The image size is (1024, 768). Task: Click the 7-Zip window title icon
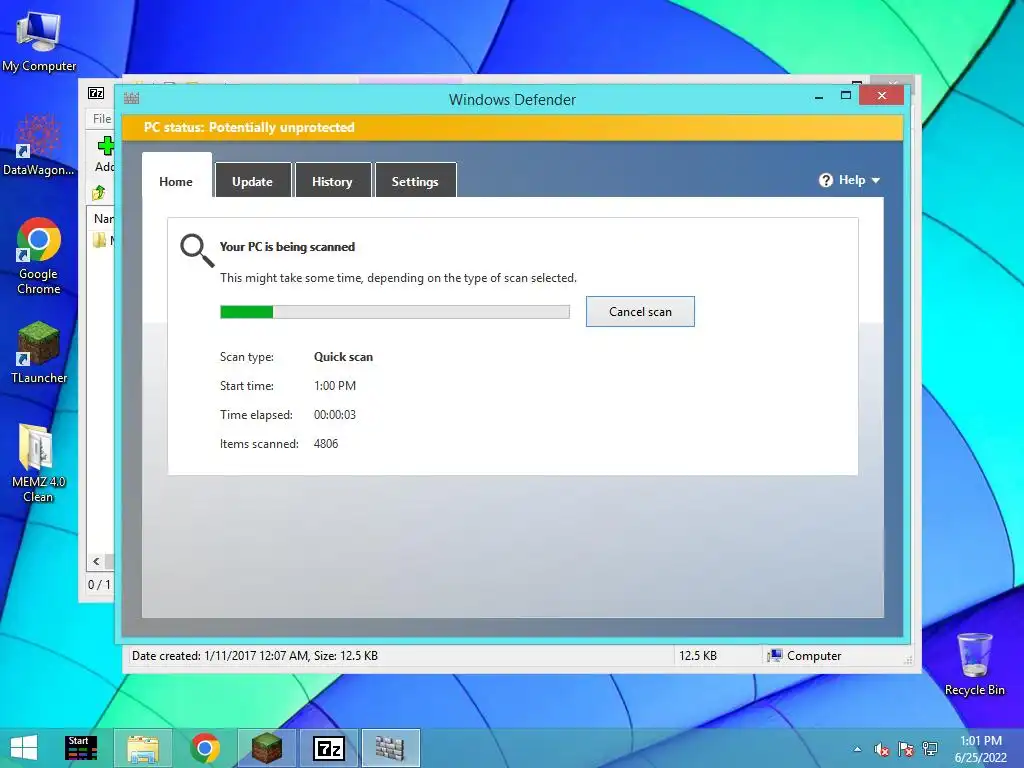tap(96, 93)
